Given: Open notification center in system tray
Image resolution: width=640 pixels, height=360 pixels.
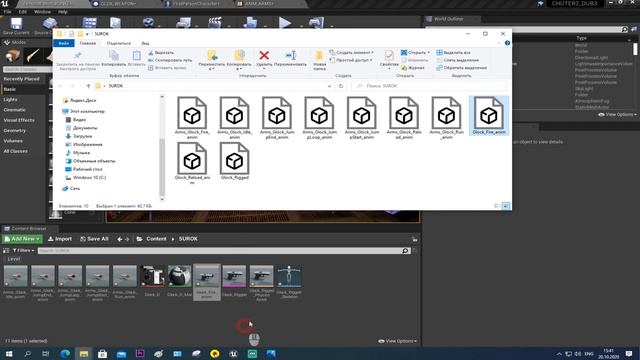Looking at the screenshot, I should pos(629,354).
